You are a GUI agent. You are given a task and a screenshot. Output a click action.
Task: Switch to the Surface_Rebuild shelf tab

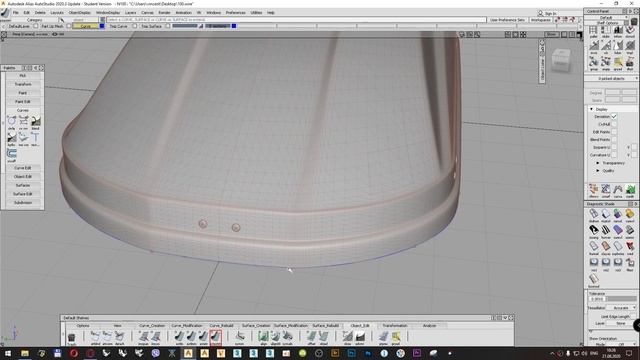click(325, 326)
